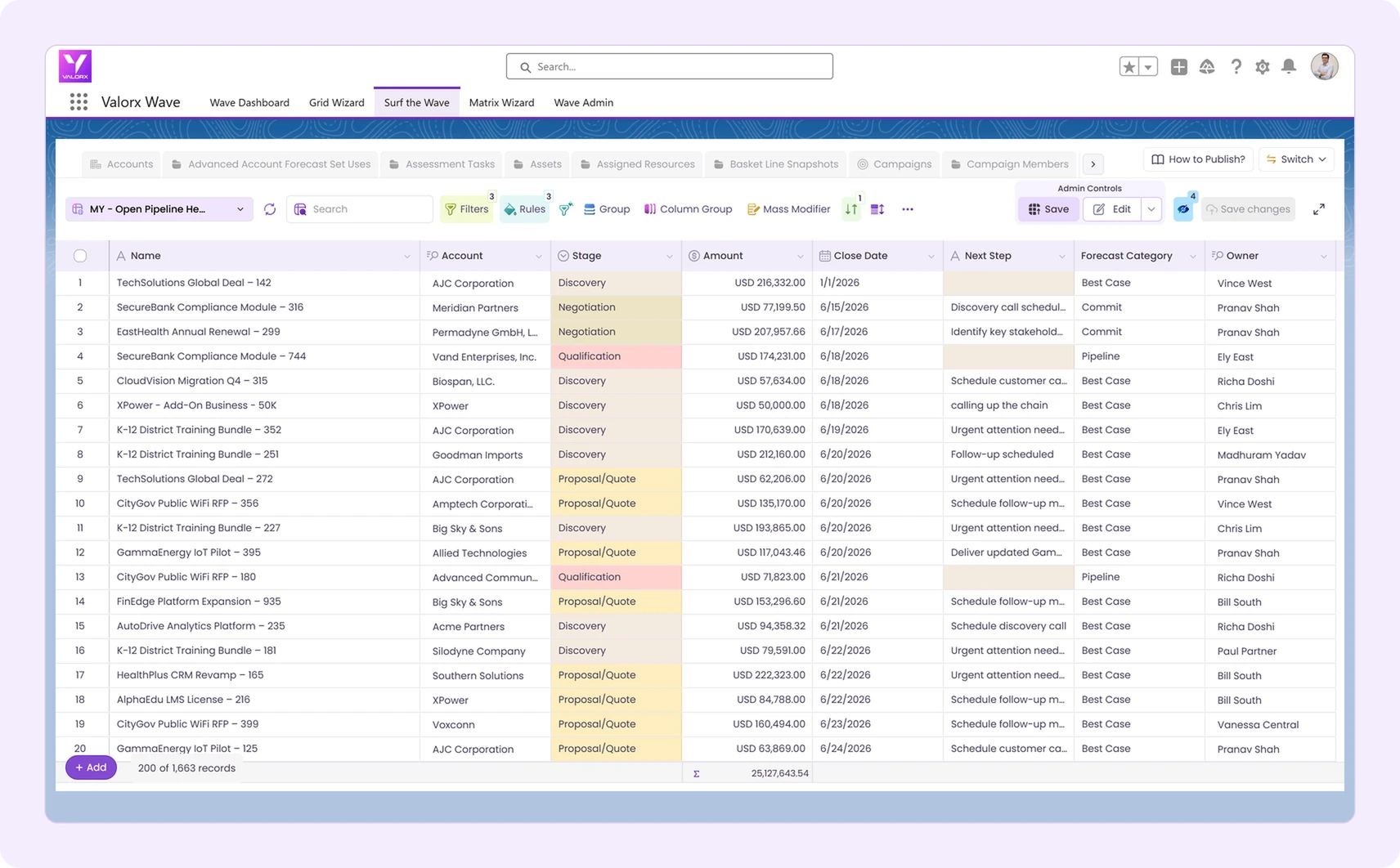1400x868 pixels.
Task: Switch to the Grid Wizard tab
Action: 336,102
